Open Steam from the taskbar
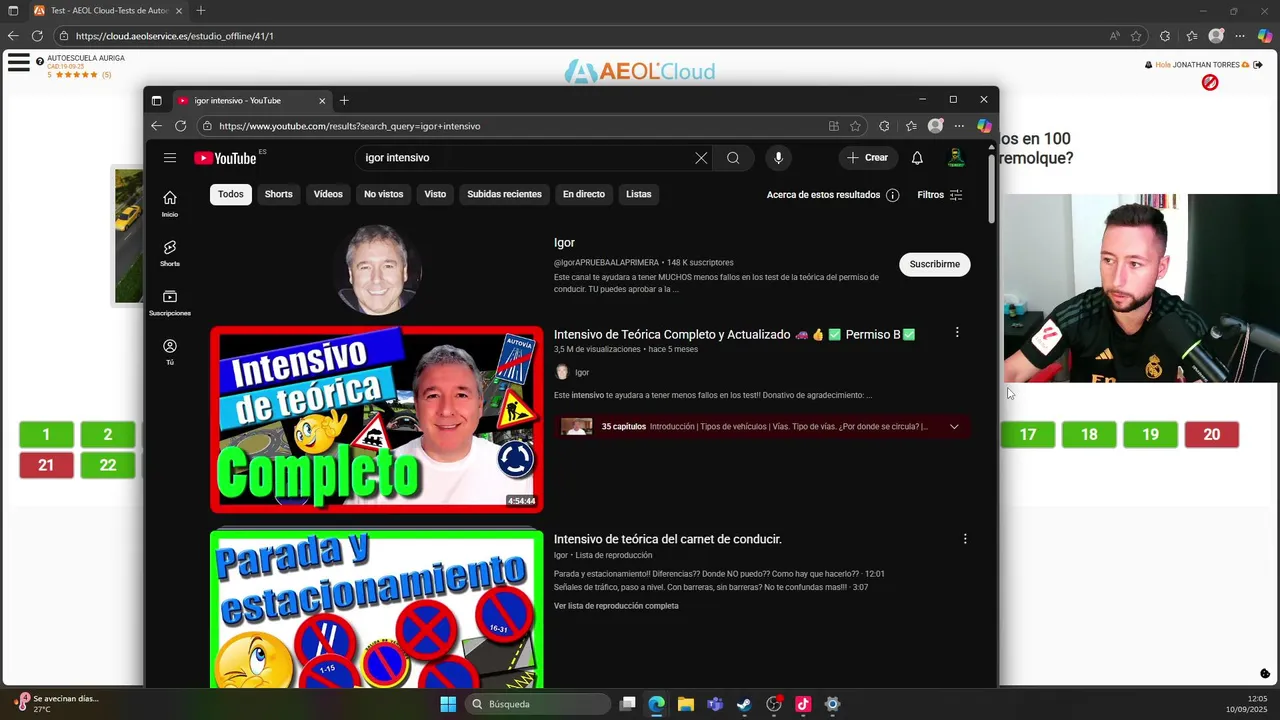 [x=744, y=704]
